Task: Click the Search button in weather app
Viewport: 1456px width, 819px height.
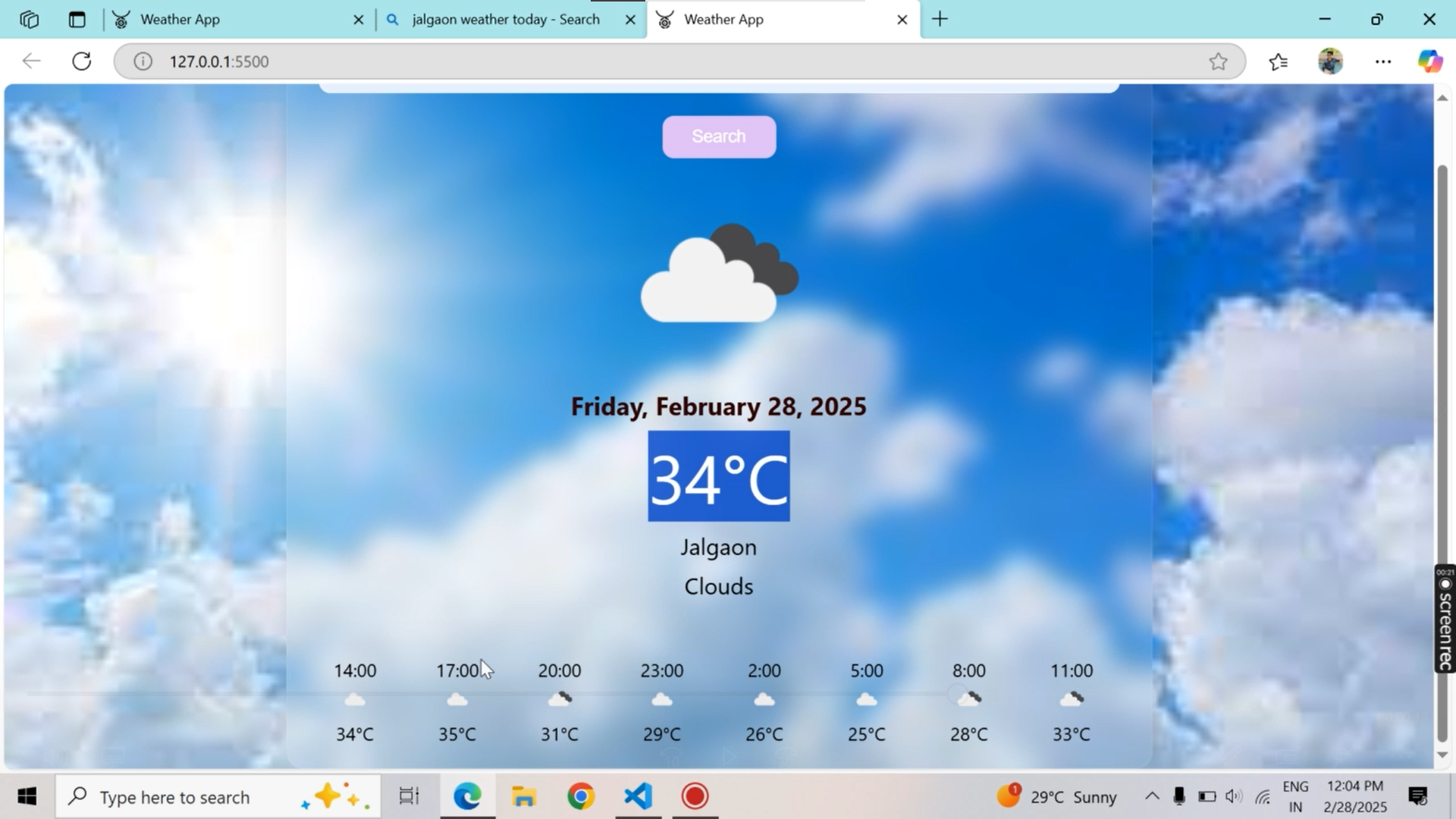Action: (x=718, y=136)
